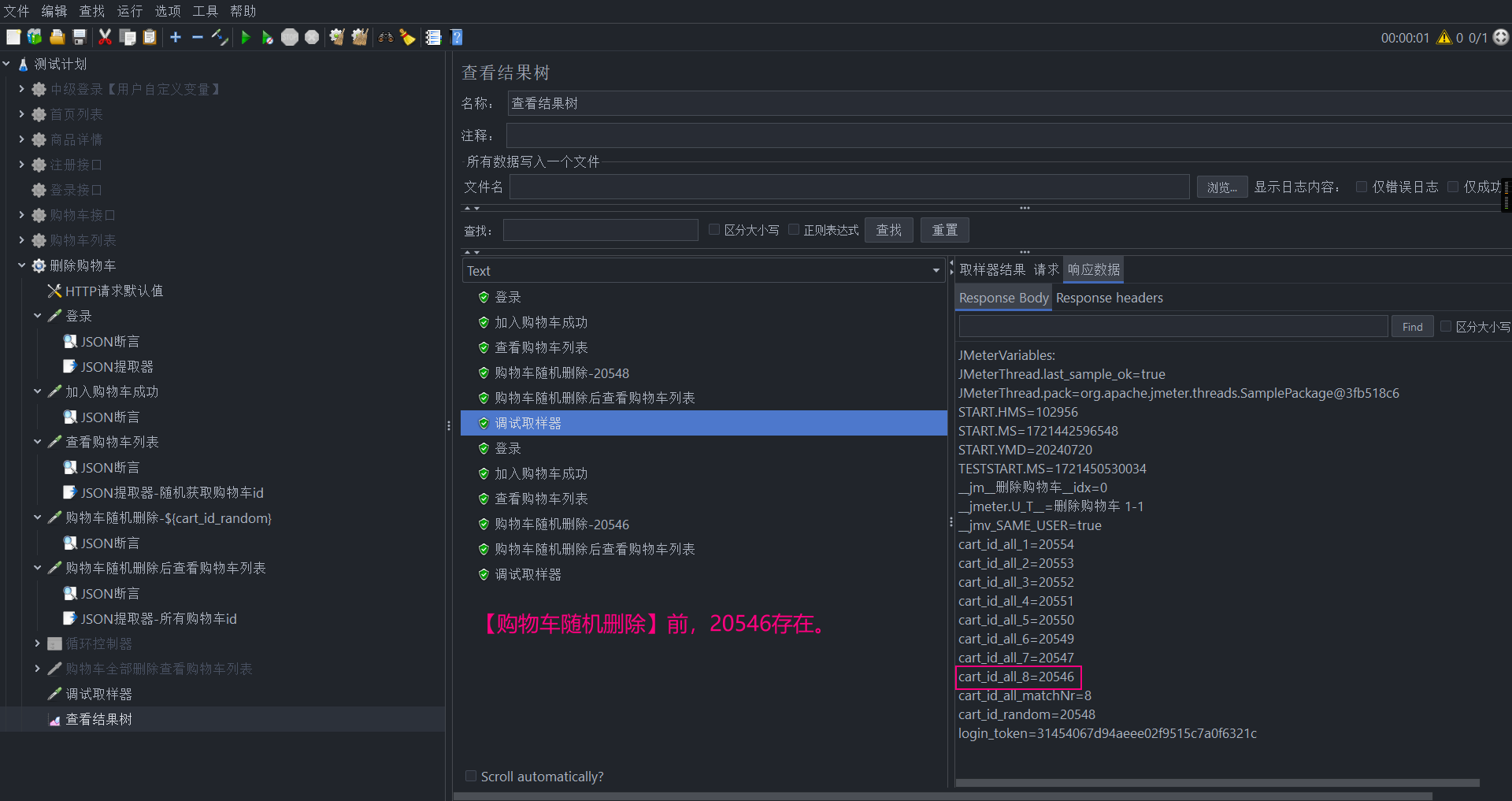Collapse all nodes with minus icon

(198, 37)
